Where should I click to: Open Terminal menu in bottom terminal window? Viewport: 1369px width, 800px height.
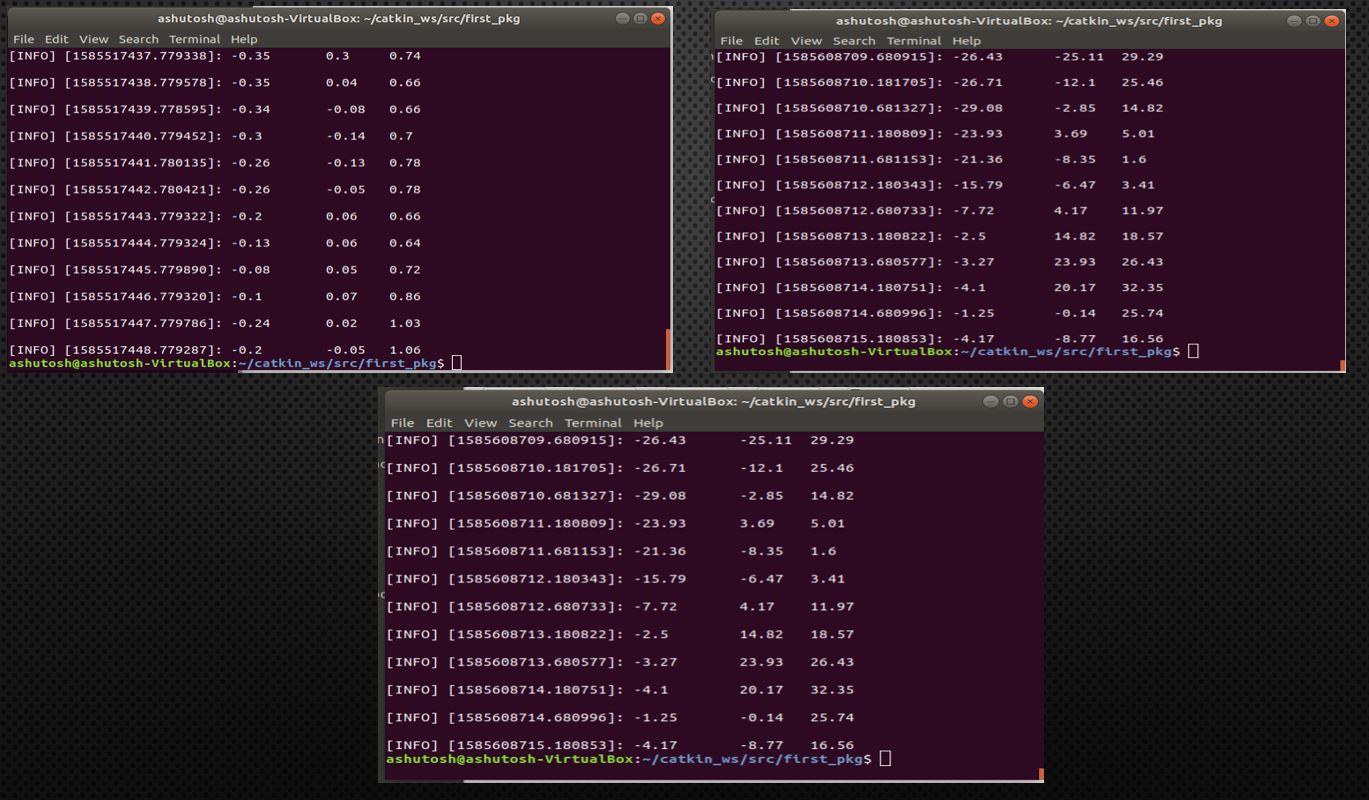tap(593, 423)
